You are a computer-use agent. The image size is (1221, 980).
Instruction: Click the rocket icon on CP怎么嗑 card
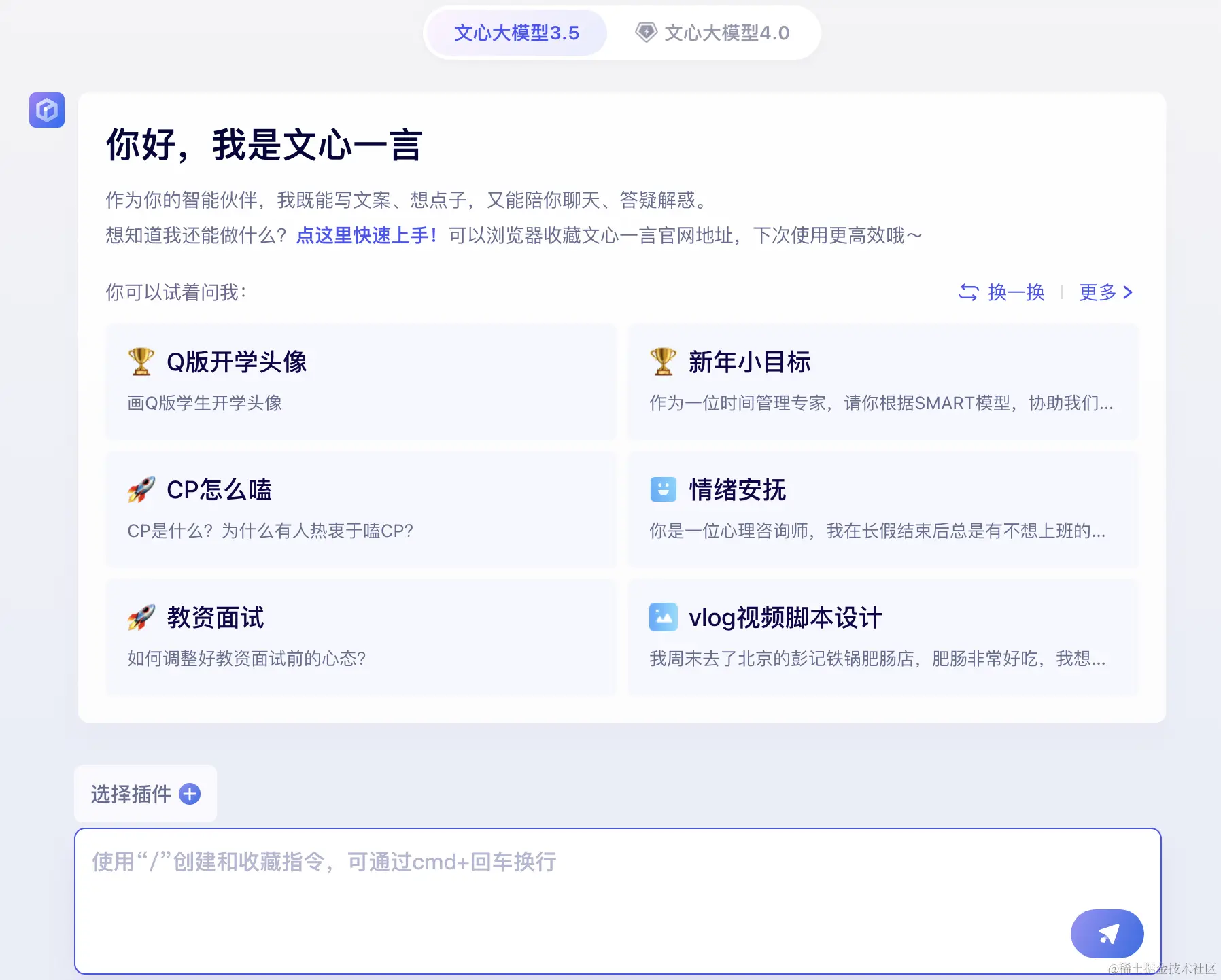(x=141, y=489)
